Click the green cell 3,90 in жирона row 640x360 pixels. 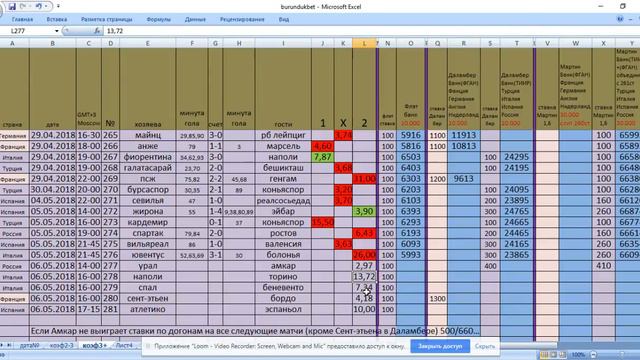point(364,211)
